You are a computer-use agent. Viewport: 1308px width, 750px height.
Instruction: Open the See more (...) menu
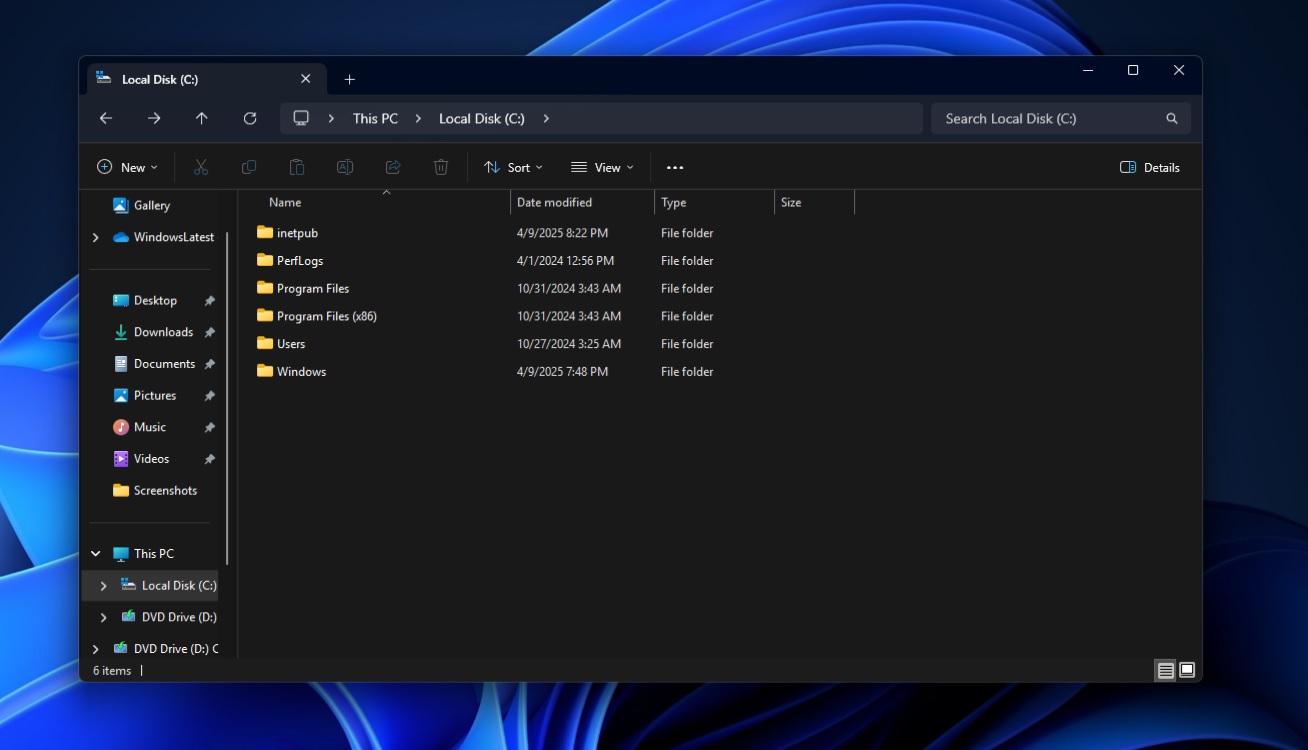point(675,167)
